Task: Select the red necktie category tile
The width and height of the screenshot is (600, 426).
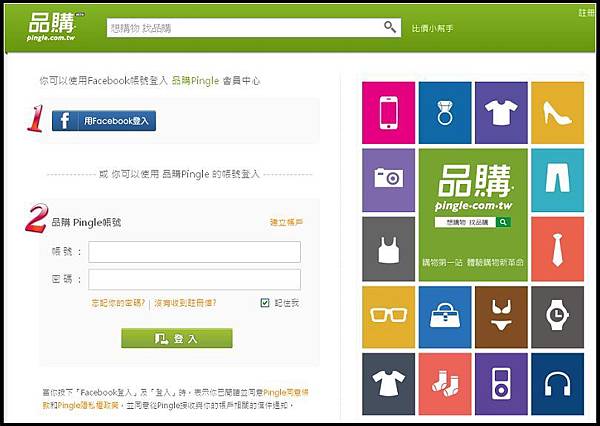Action: pos(558,249)
